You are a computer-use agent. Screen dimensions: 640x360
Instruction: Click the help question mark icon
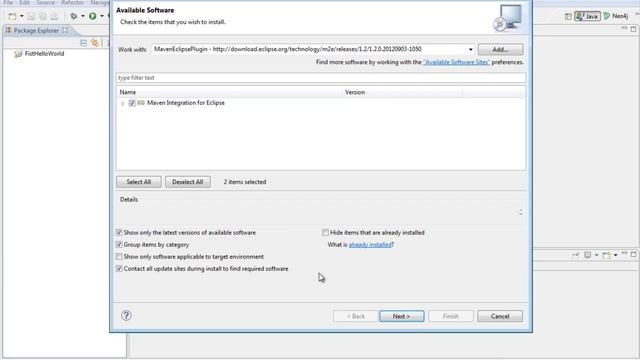126,315
